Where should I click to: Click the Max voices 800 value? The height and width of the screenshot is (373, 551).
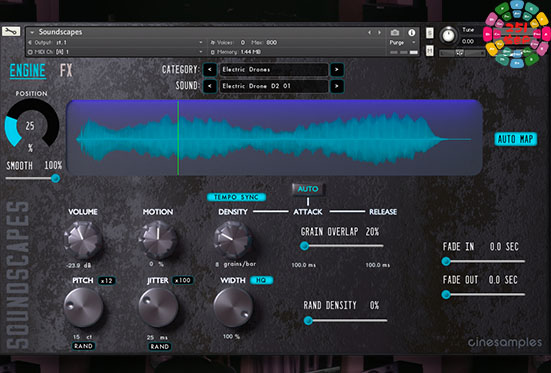[271, 43]
